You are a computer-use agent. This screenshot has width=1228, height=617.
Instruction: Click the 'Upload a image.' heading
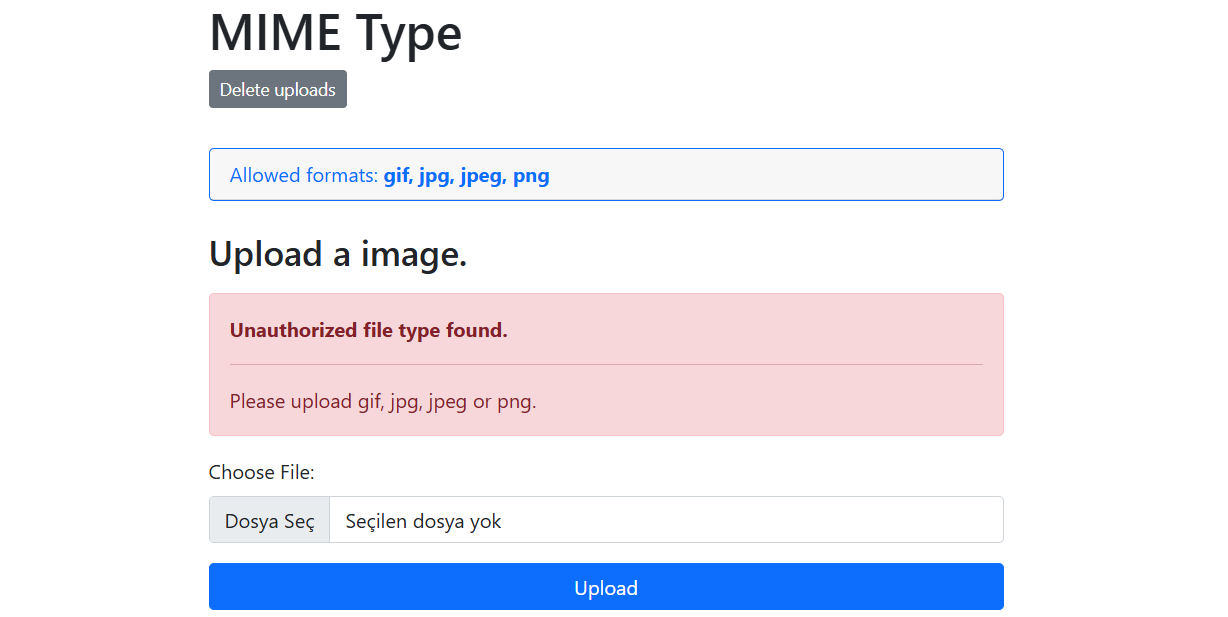click(x=338, y=254)
